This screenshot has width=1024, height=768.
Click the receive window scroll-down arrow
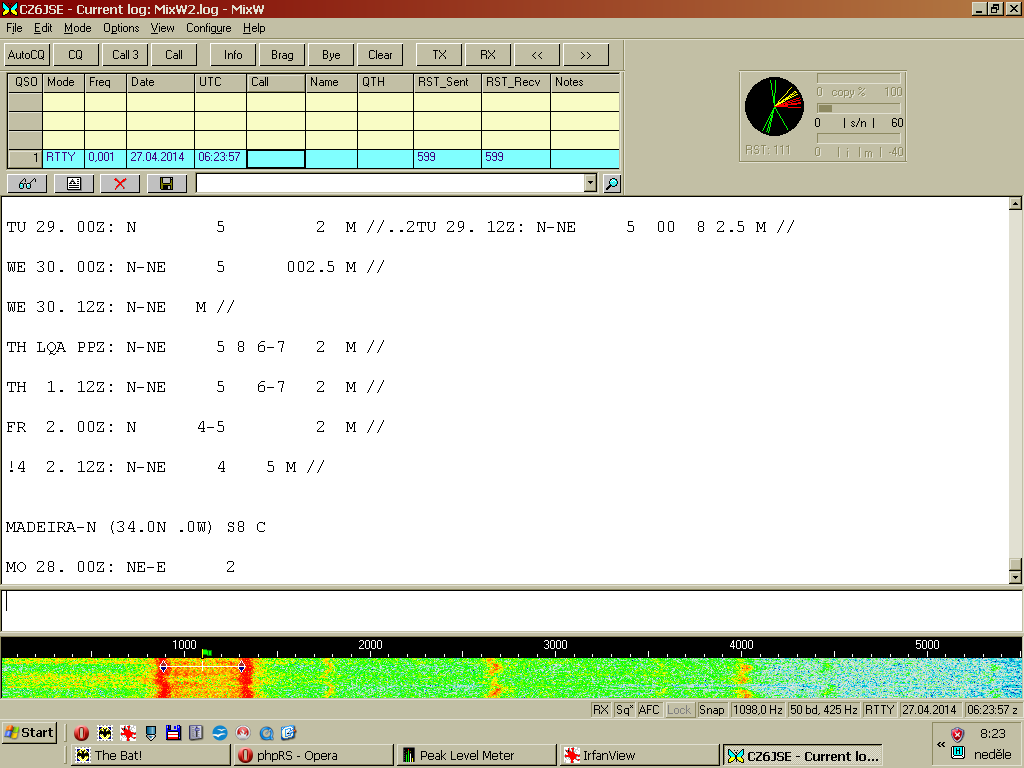click(x=1015, y=577)
